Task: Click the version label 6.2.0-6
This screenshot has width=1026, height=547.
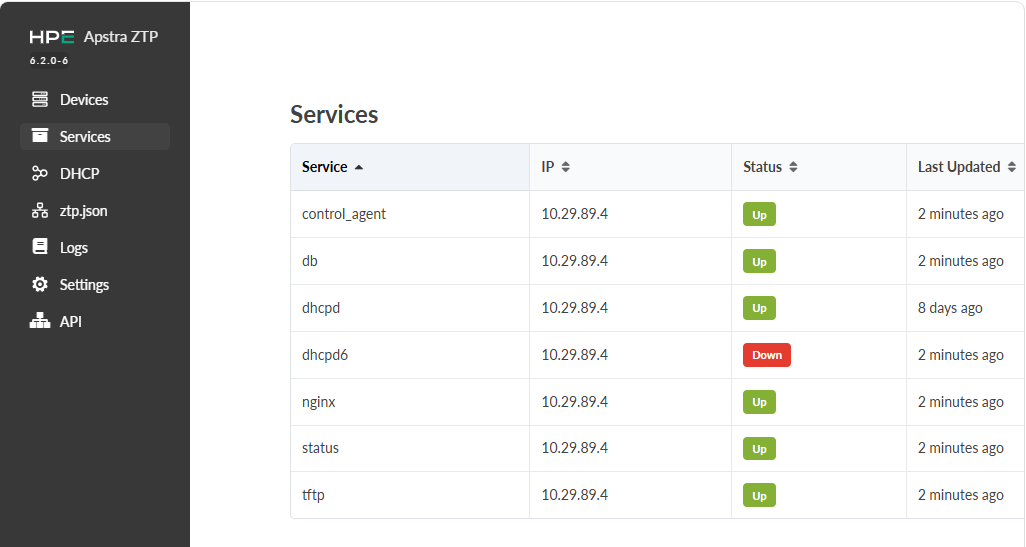Action: pyautogui.click(x=49, y=61)
